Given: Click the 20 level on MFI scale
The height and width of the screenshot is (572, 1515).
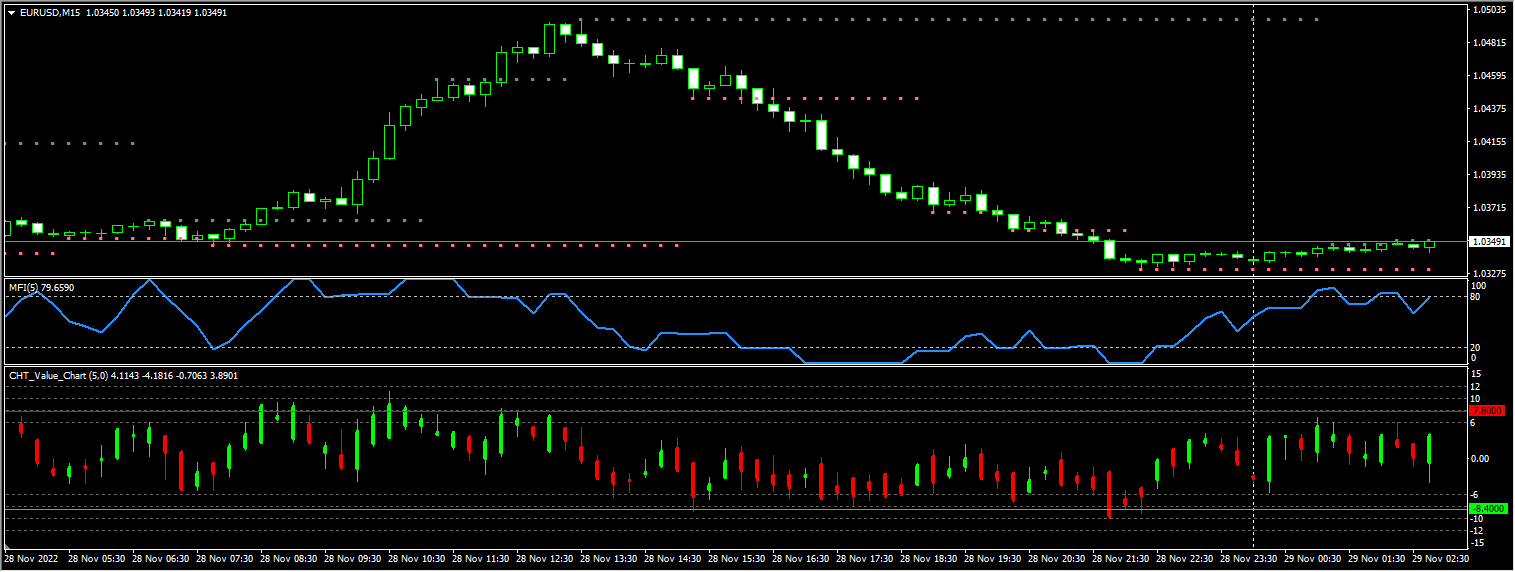Looking at the screenshot, I should [1477, 347].
